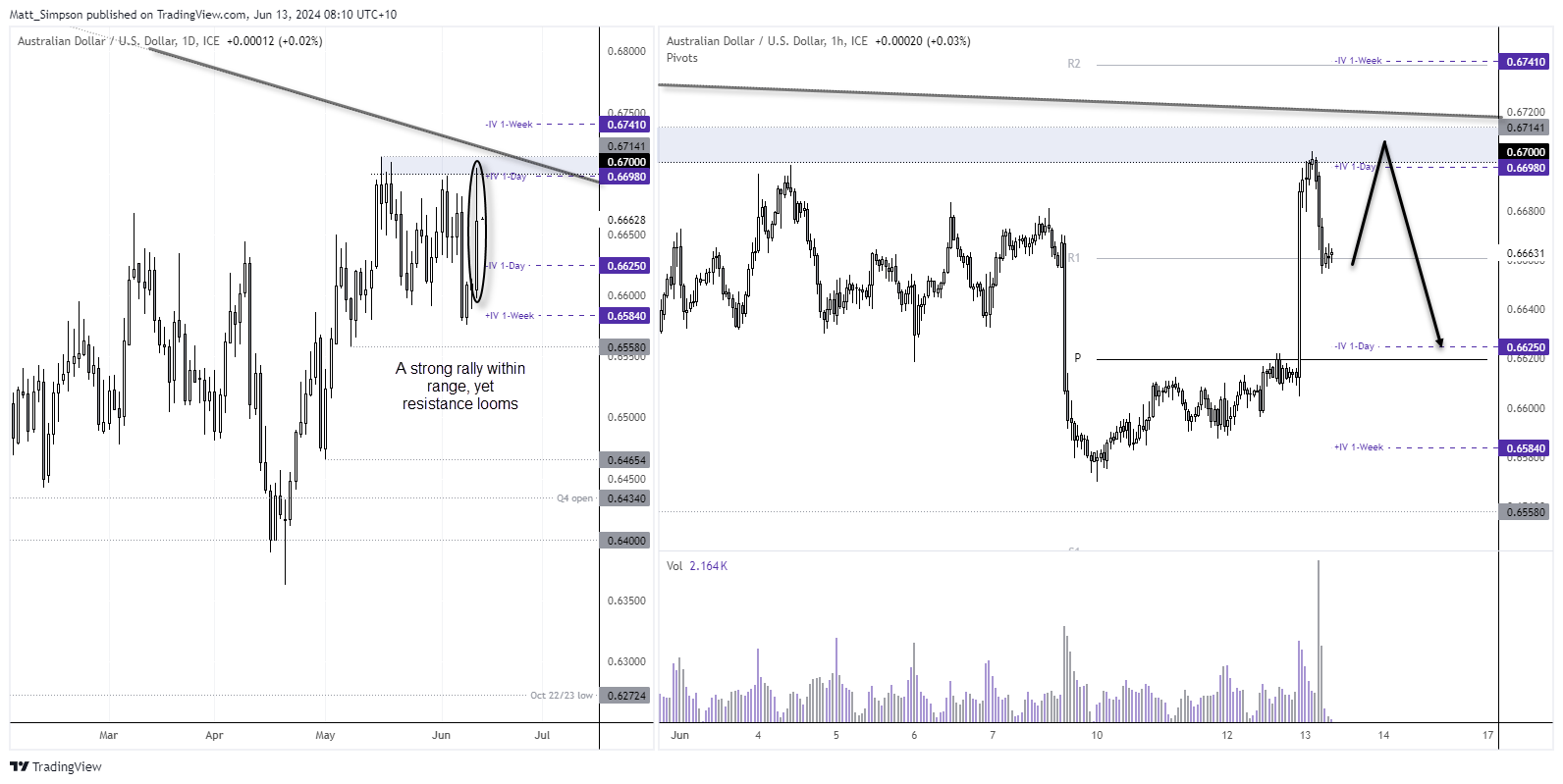Click date 14 on the 1h time axis

coord(1383,735)
